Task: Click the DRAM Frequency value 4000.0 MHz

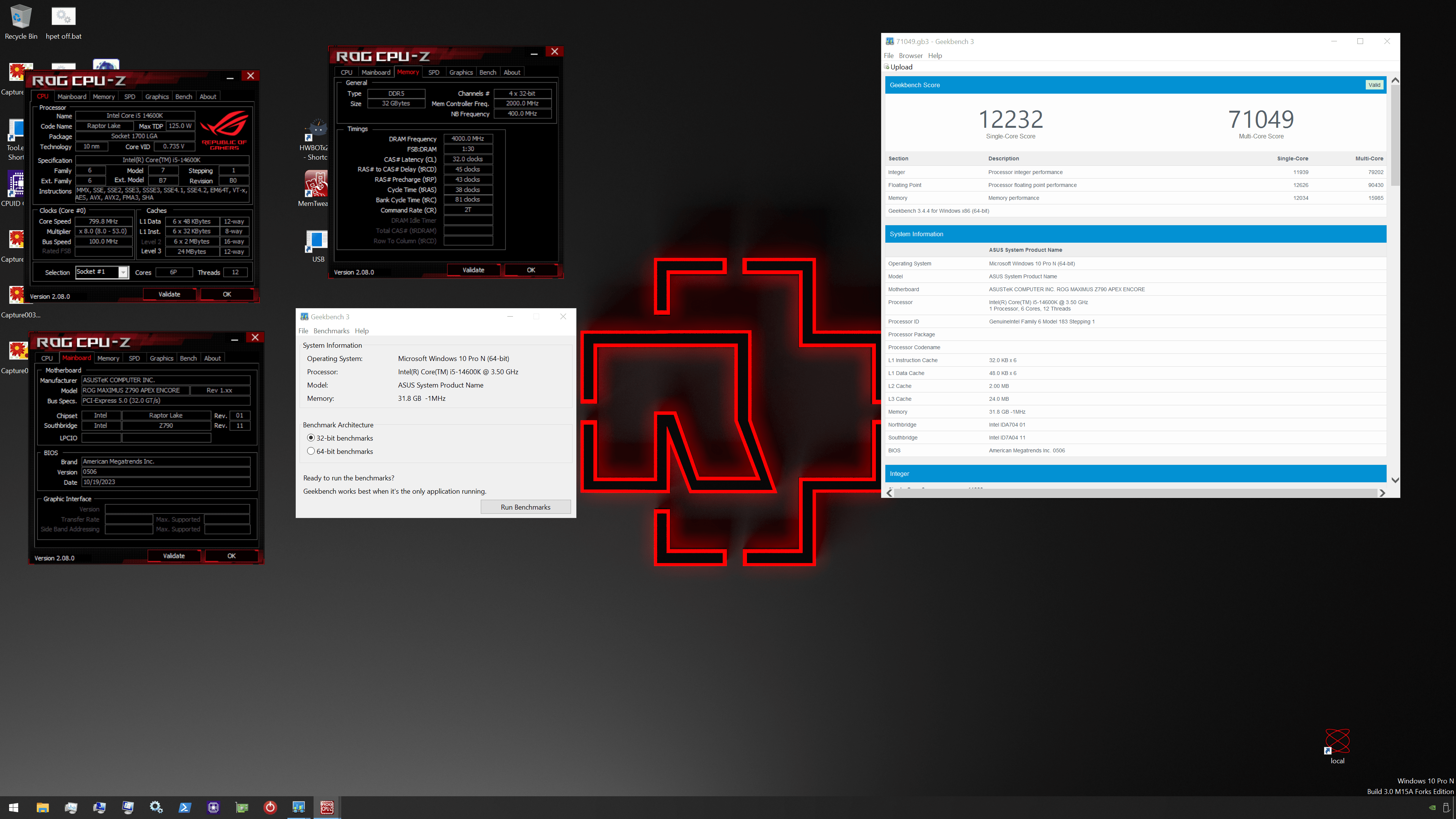Action: click(x=468, y=138)
